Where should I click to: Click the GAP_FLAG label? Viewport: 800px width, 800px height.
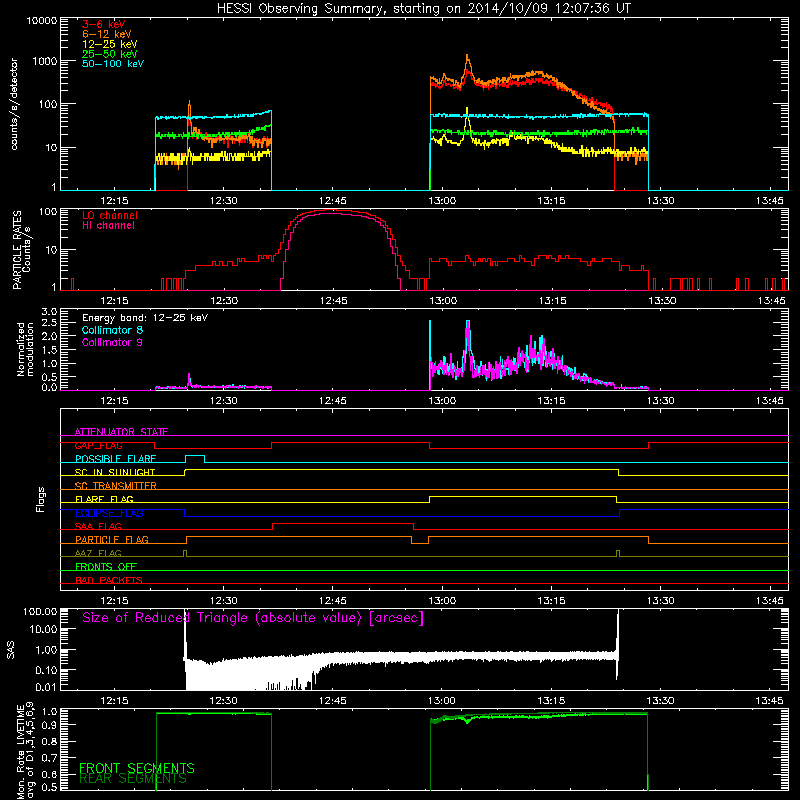coord(98,445)
